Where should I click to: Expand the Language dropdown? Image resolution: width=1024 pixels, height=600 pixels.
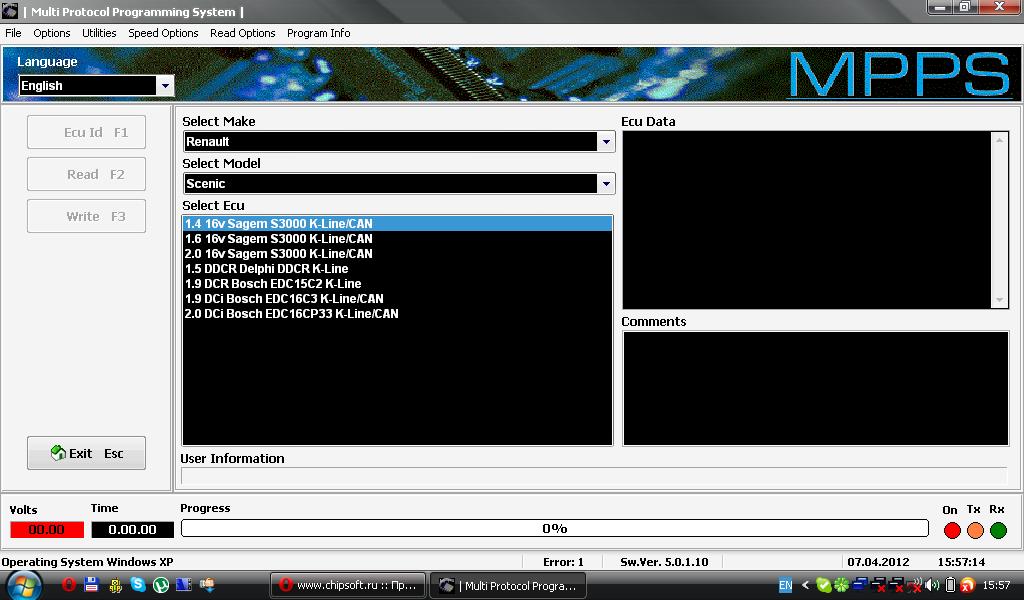(x=165, y=86)
